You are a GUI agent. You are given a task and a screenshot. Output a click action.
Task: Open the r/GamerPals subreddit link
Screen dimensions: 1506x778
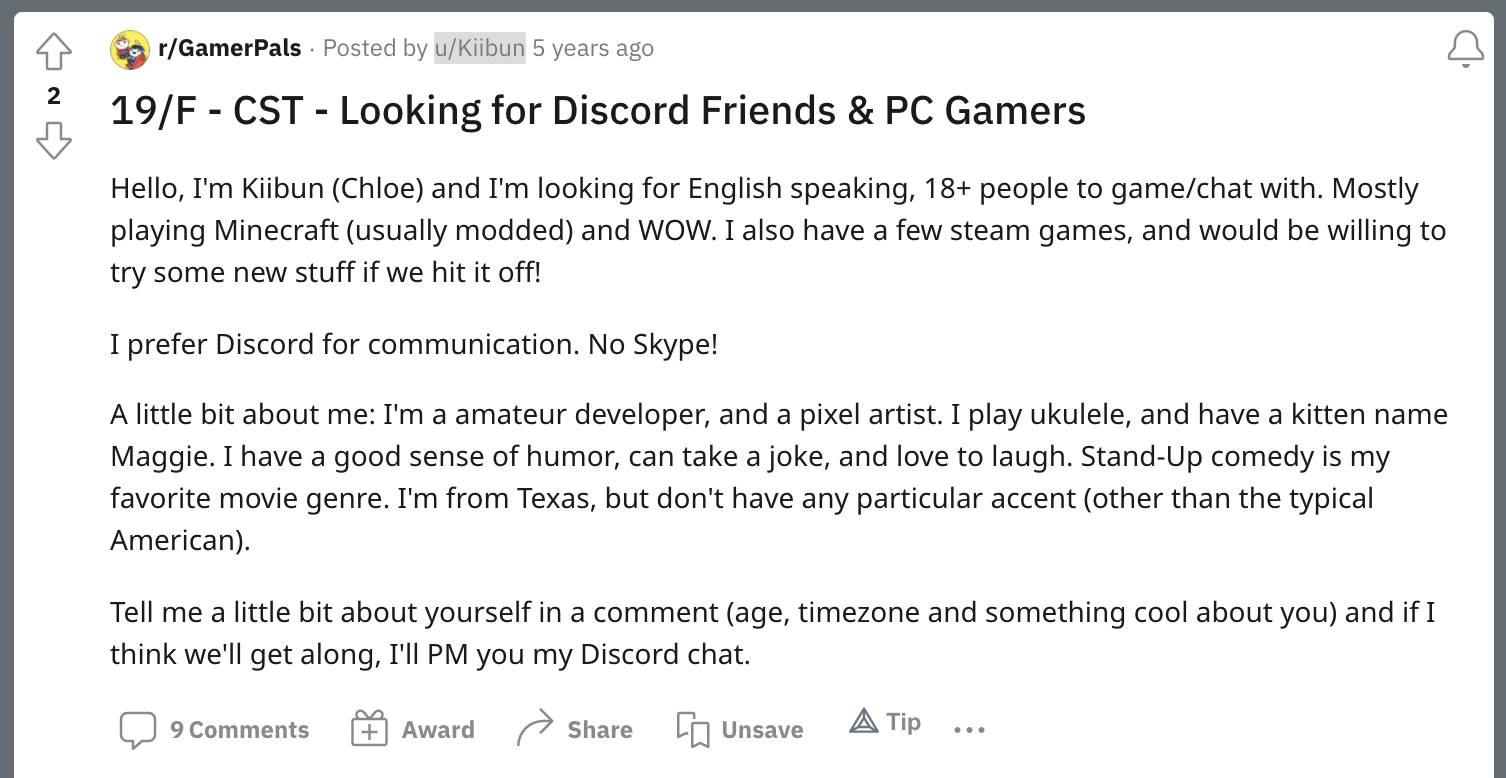click(x=229, y=48)
